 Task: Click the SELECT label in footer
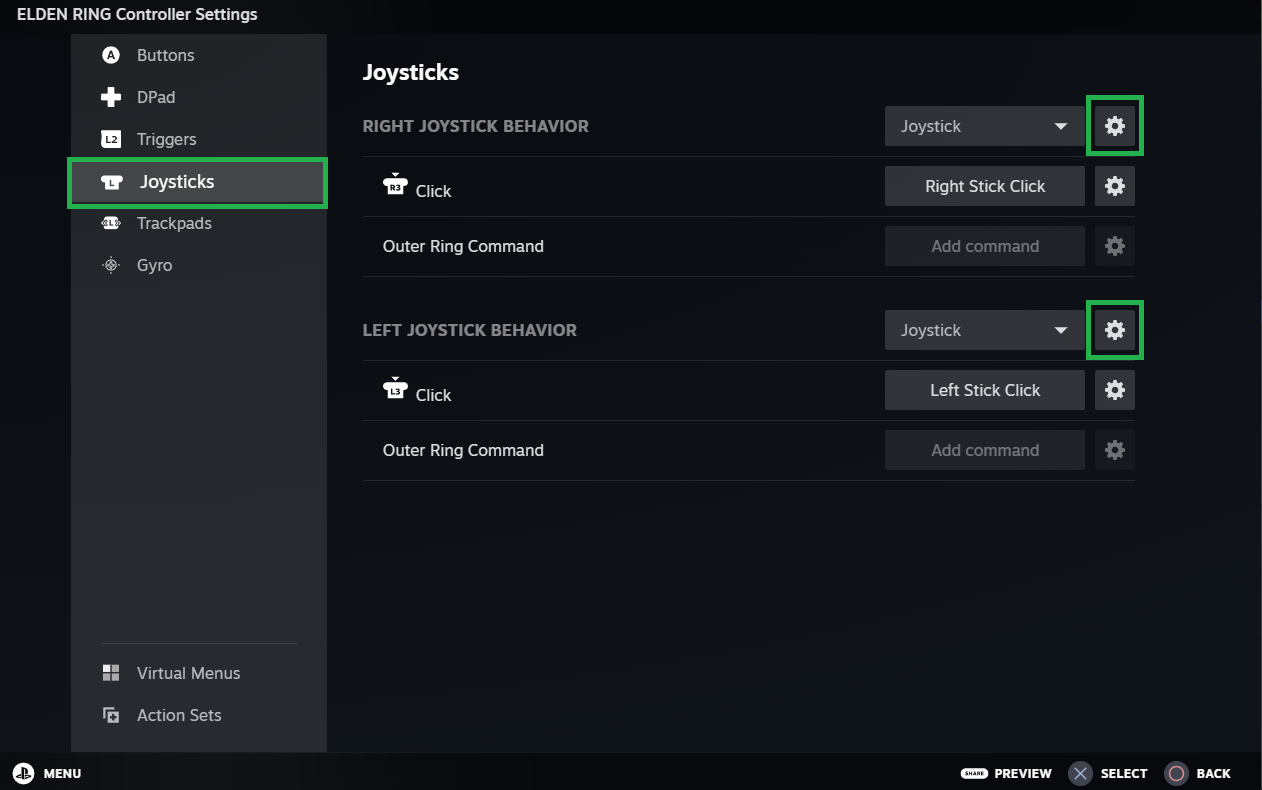1124,774
